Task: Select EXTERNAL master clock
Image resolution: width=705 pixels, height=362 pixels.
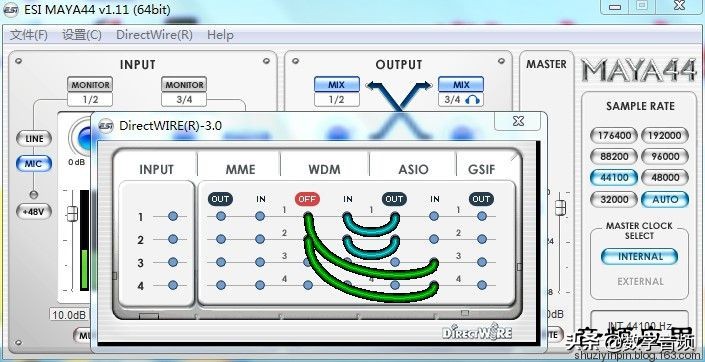Action: 640,282
